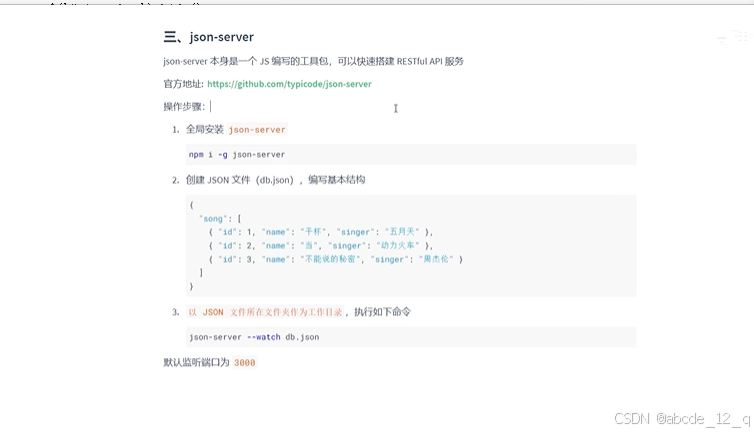The image size is (754, 432).
Task: Click the json-server --watch db.json command
Action: point(254,337)
